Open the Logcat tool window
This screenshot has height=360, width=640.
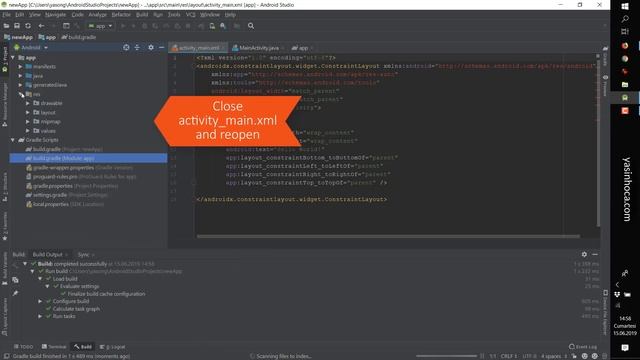113,347
